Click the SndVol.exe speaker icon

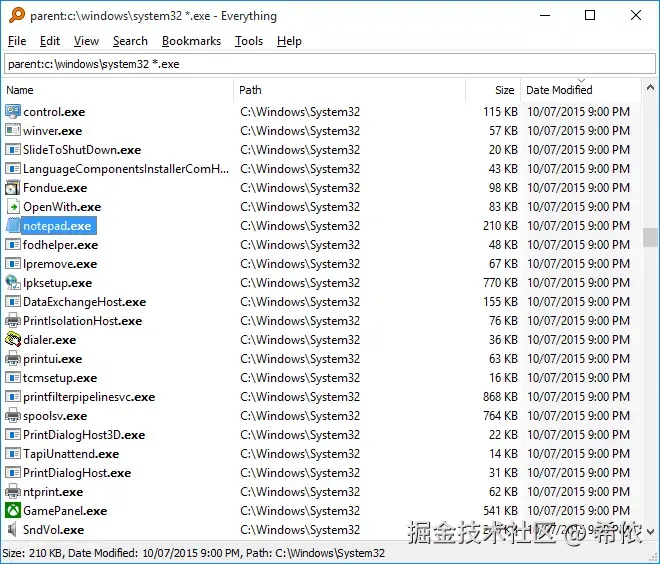(13, 529)
